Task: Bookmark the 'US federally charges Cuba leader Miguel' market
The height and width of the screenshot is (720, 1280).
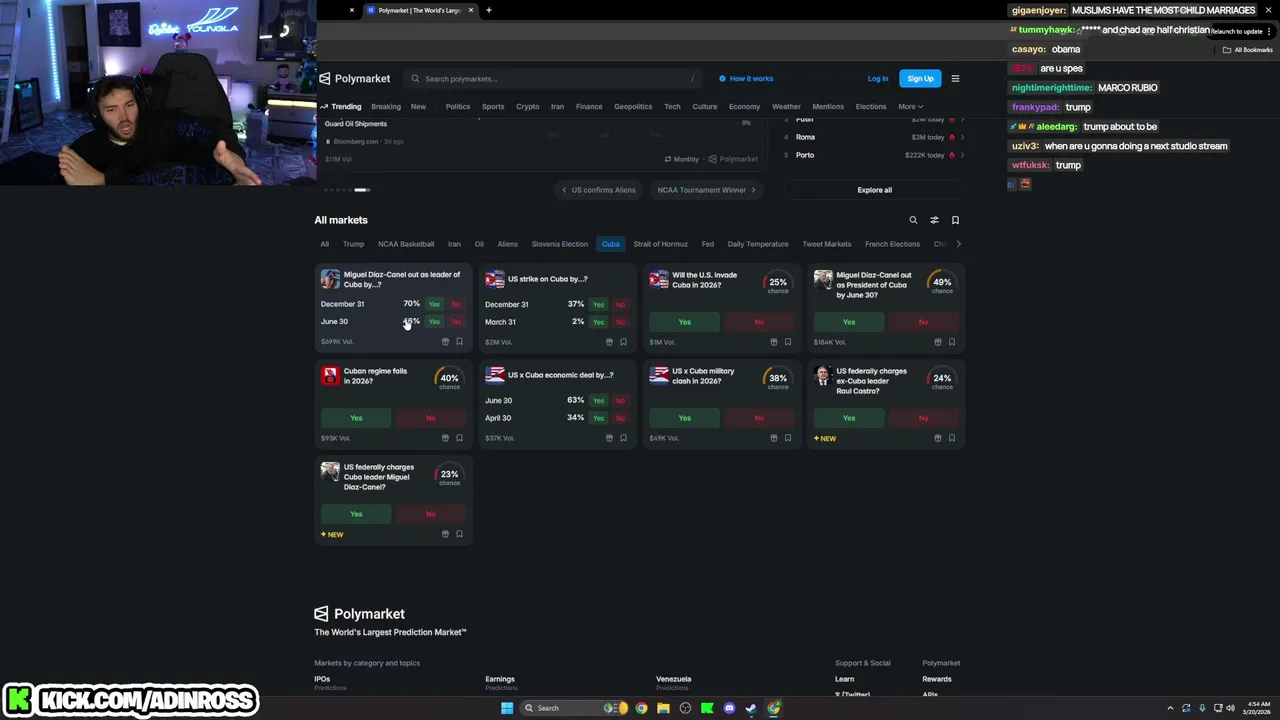Action: [x=459, y=534]
